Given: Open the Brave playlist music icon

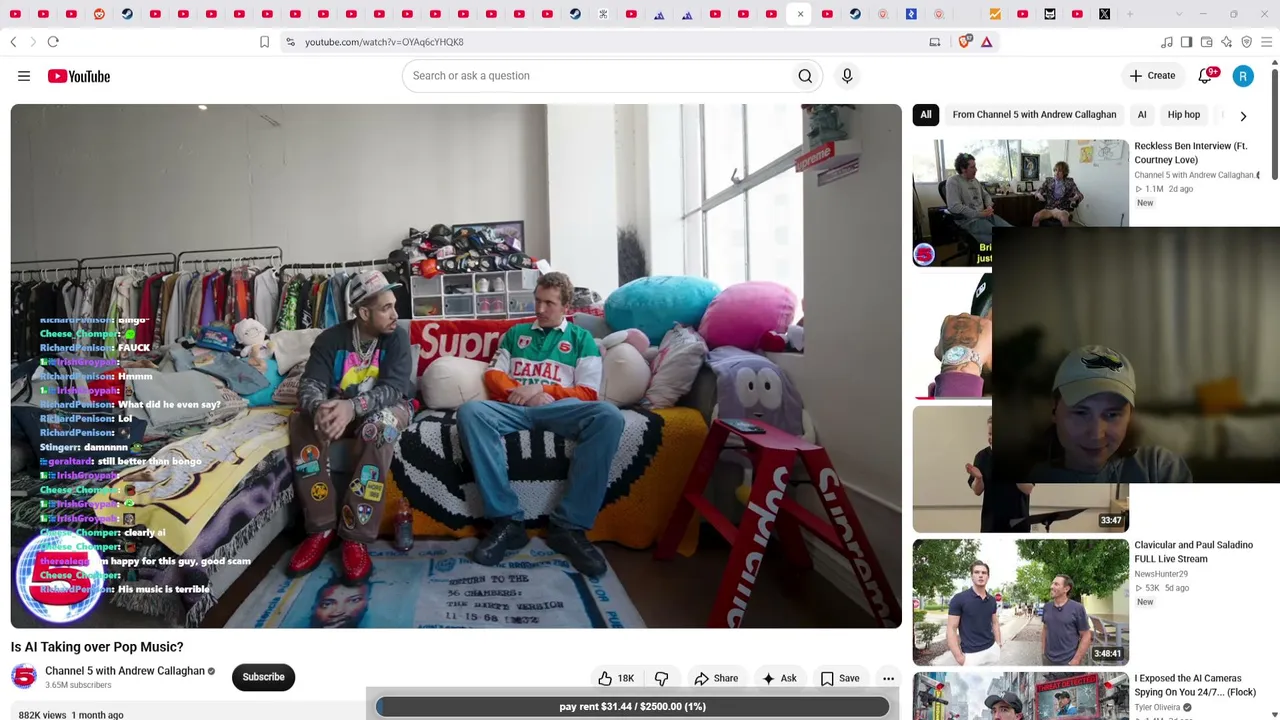Looking at the screenshot, I should point(1167,42).
